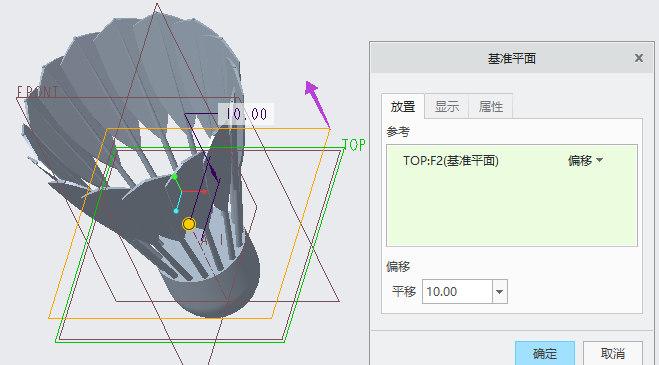Switch to the 放置 tab

point(403,106)
